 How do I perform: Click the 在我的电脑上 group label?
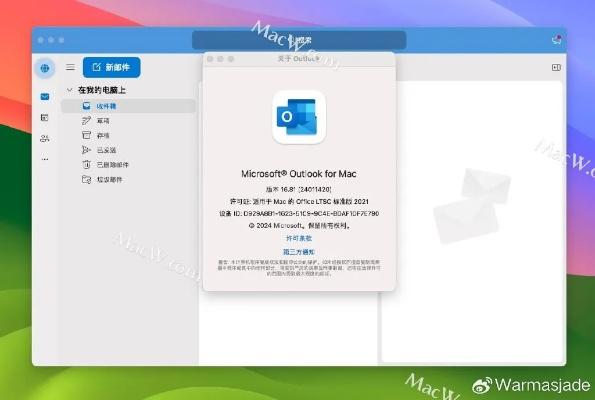[x=102, y=90]
